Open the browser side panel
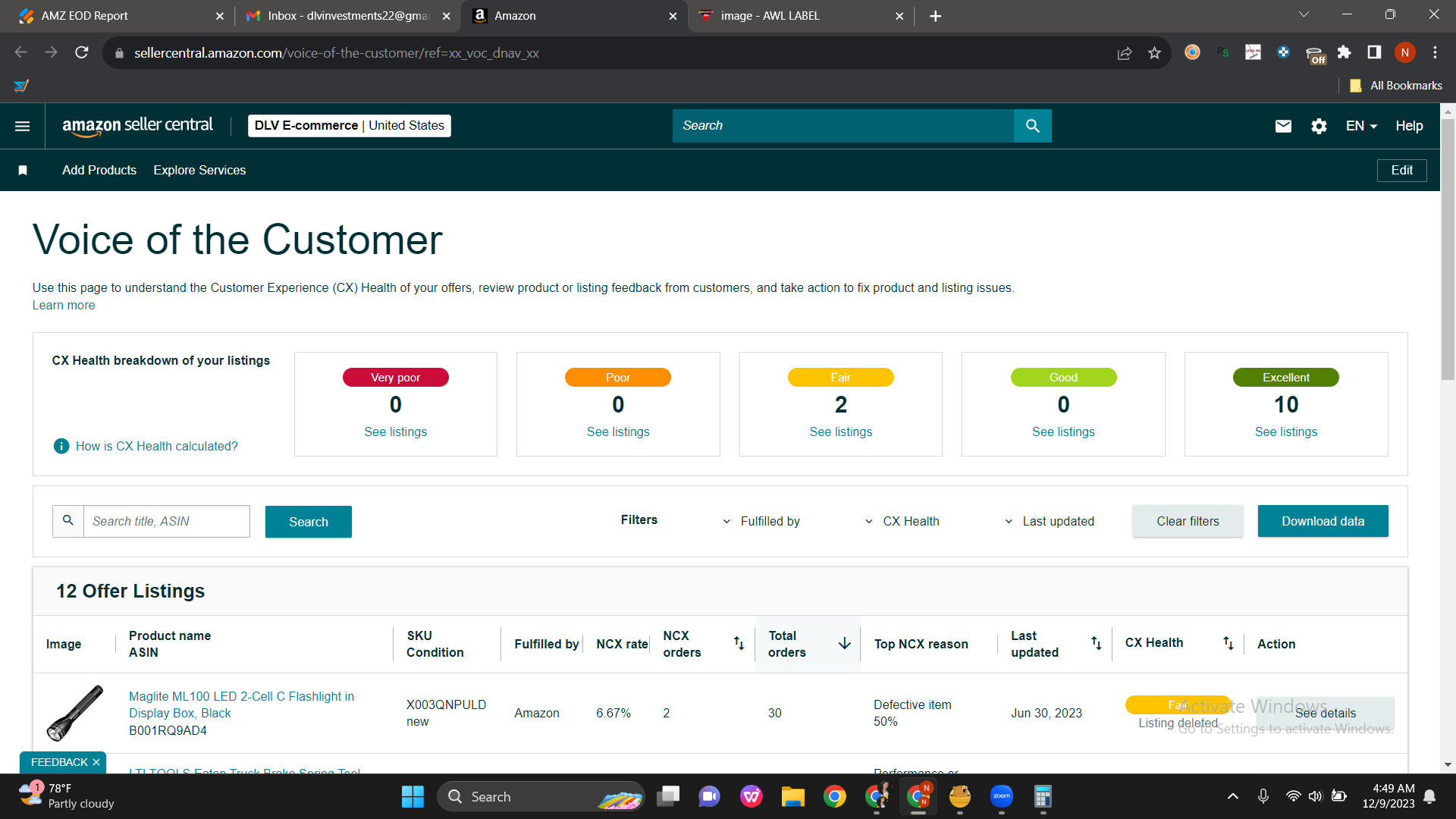Viewport: 1456px width, 819px height. pos(1374,52)
